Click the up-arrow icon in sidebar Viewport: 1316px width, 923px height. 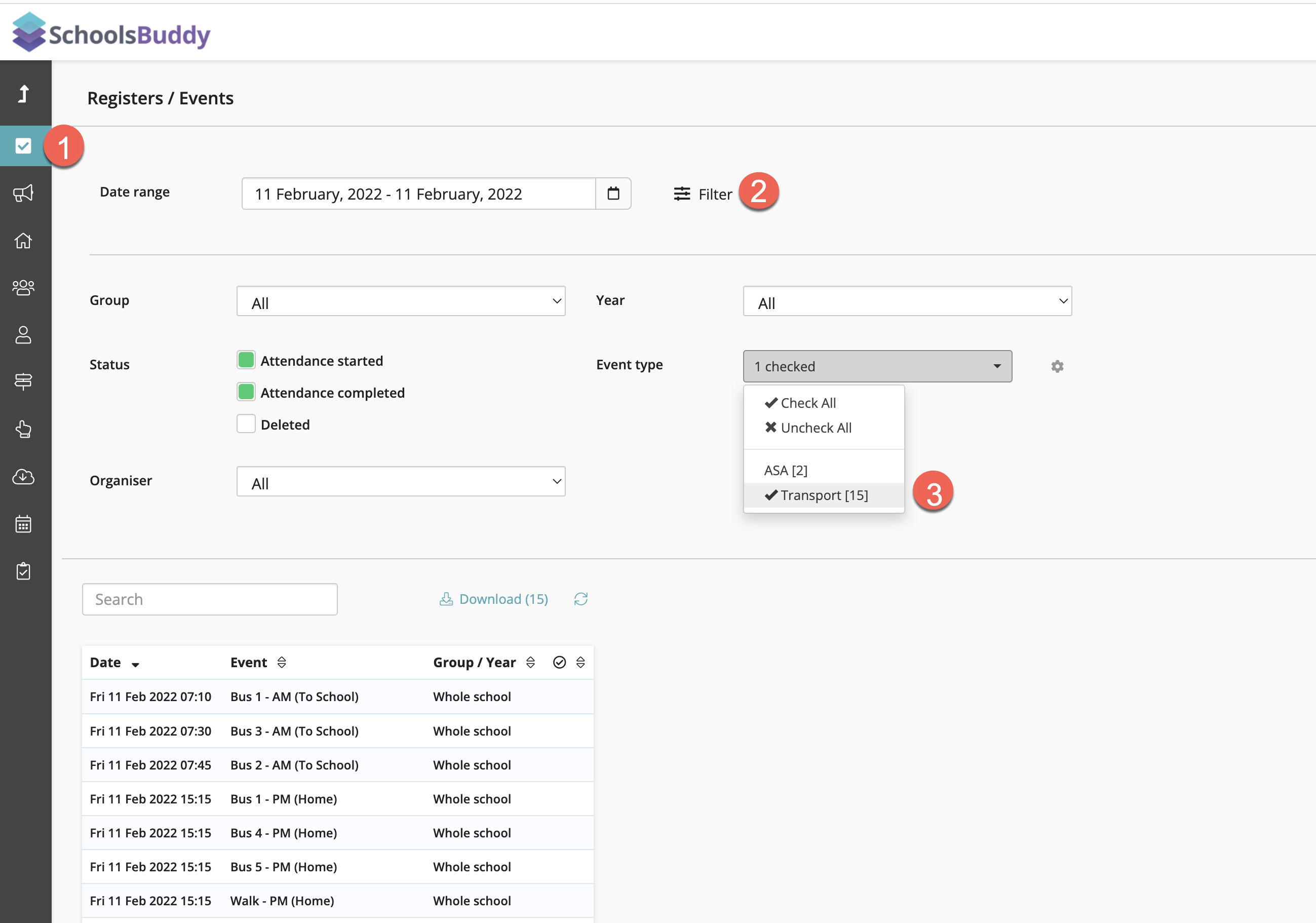pyautogui.click(x=23, y=93)
